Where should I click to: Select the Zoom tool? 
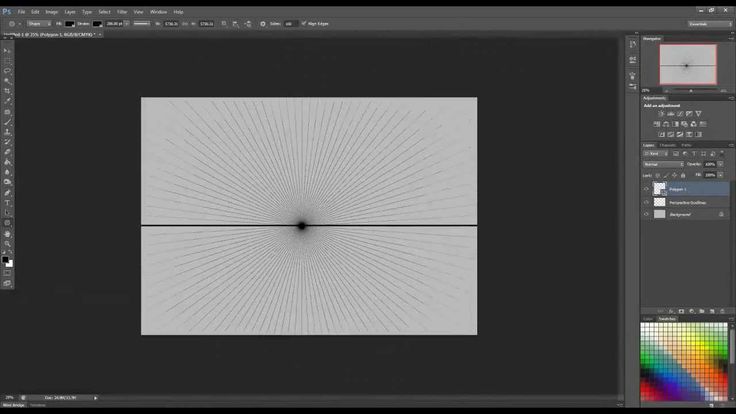[x=7, y=244]
